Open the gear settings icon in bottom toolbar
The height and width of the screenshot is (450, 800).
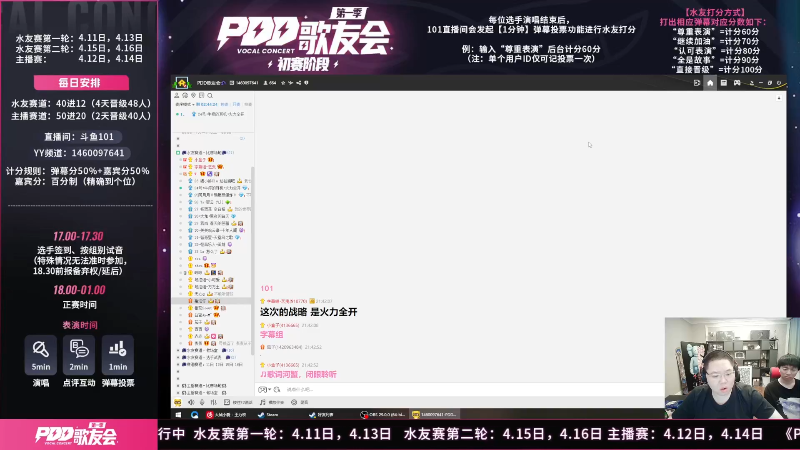coord(294,403)
